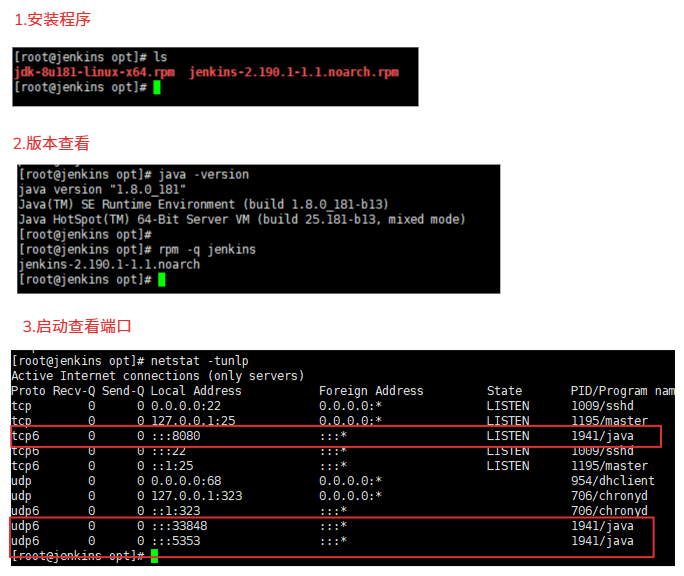Click the 'Local Address' column header
This screenshot has width=684, height=576.
click(x=196, y=391)
